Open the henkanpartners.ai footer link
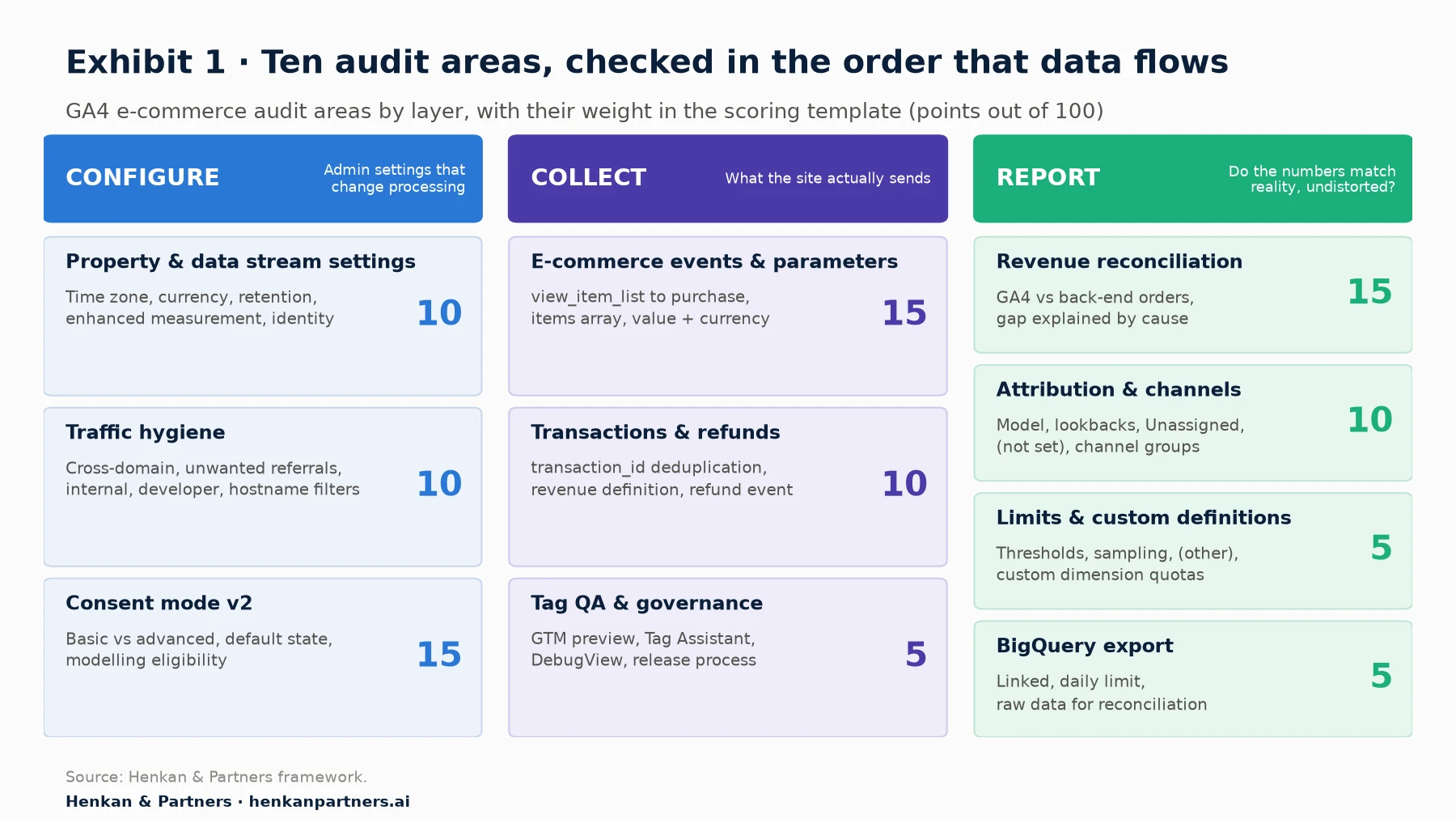The width and height of the screenshot is (1456, 819). point(329,801)
